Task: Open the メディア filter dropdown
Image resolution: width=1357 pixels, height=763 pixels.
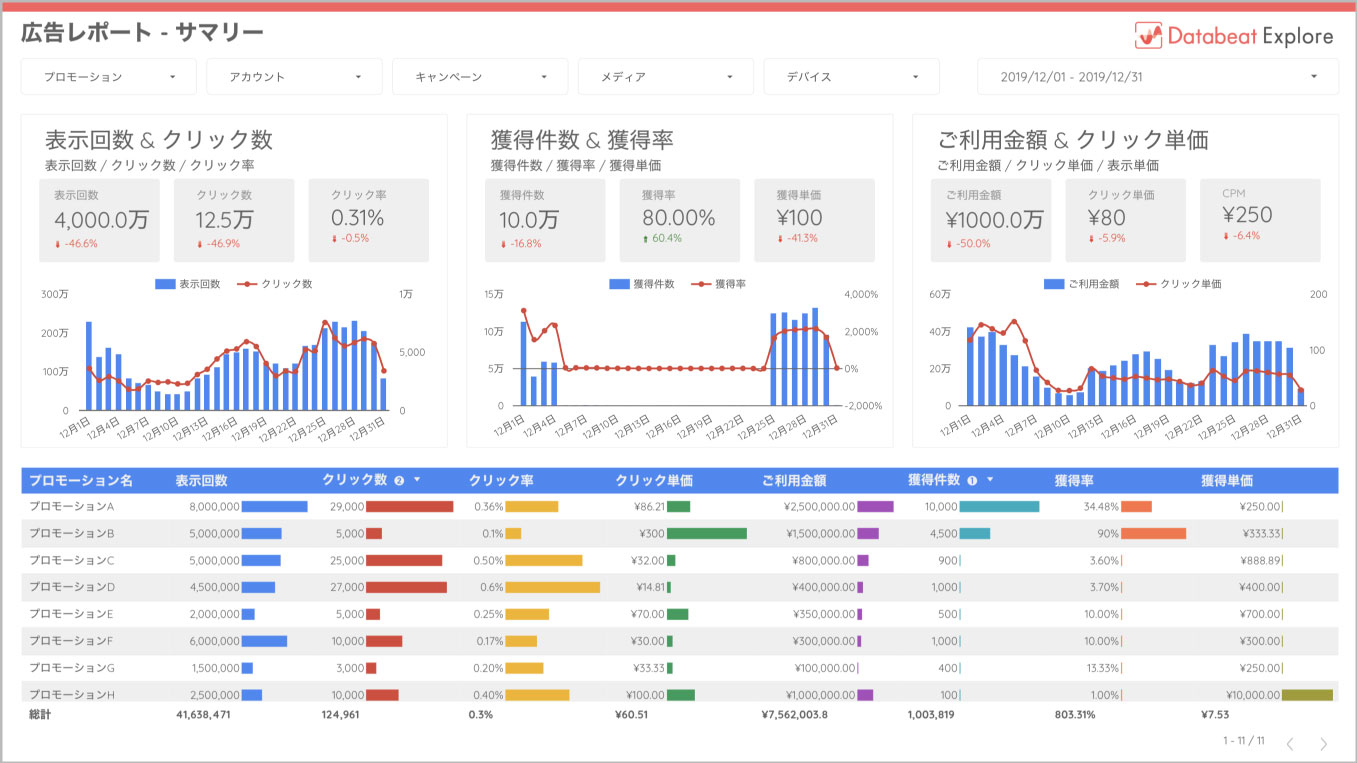Action: pyautogui.click(x=666, y=77)
